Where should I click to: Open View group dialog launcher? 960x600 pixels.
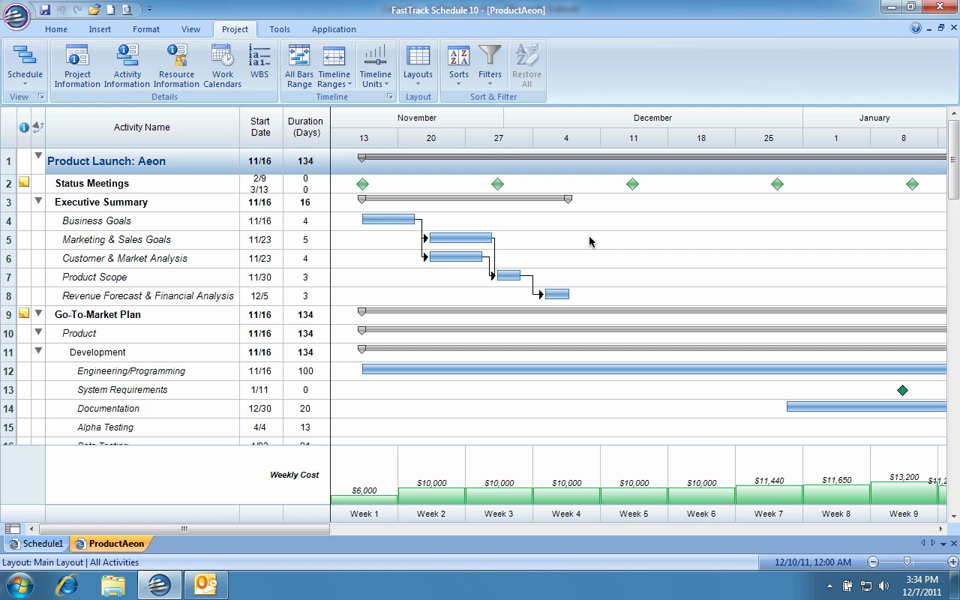click(41, 96)
